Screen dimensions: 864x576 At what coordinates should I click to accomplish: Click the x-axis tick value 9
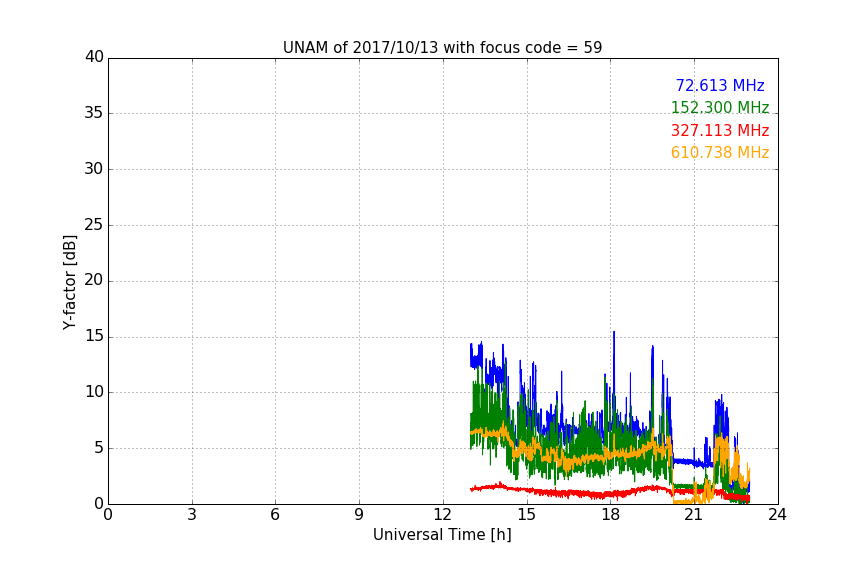pos(359,515)
